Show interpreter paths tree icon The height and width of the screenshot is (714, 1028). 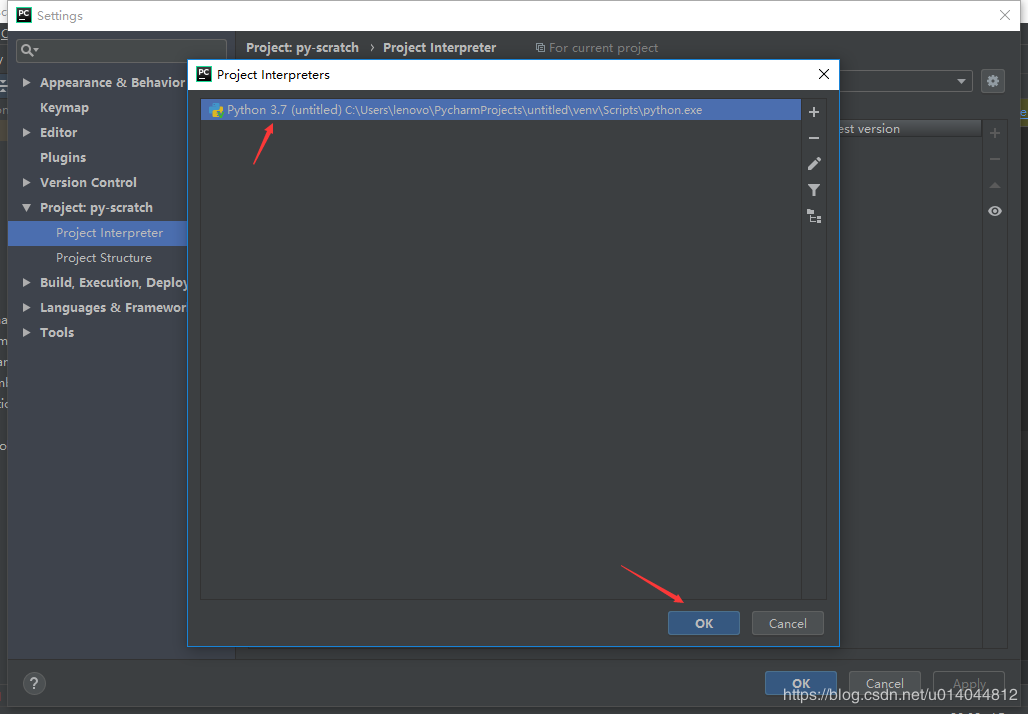click(814, 216)
